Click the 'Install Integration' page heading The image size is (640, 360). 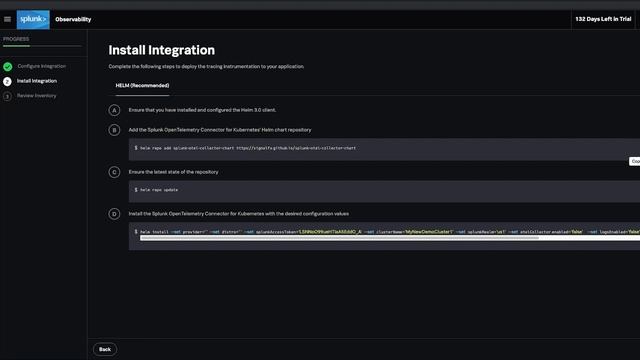tap(162, 50)
